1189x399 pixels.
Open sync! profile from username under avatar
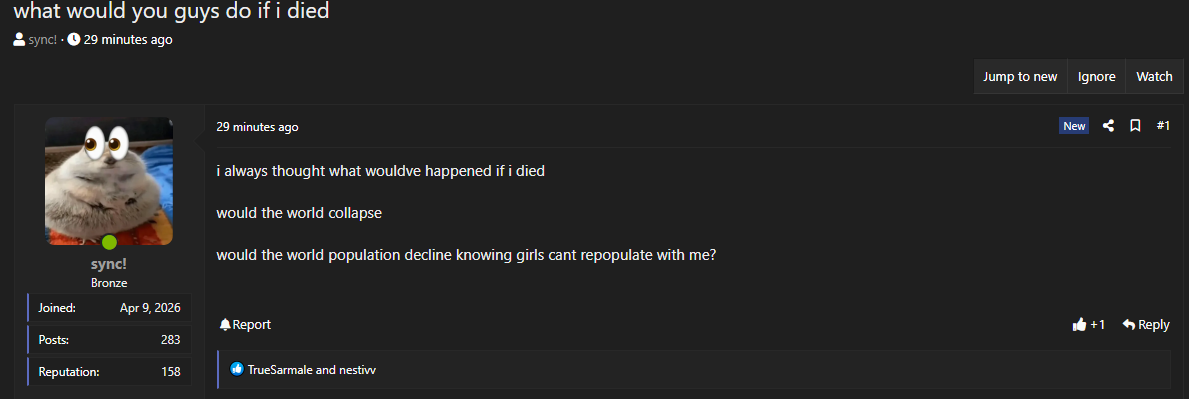(x=109, y=265)
